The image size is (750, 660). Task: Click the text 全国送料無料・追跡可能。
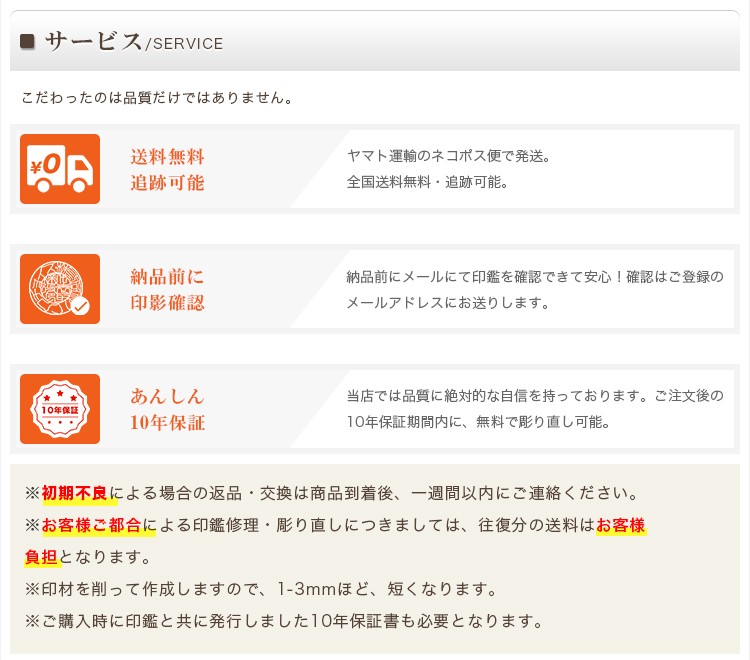pos(427,182)
